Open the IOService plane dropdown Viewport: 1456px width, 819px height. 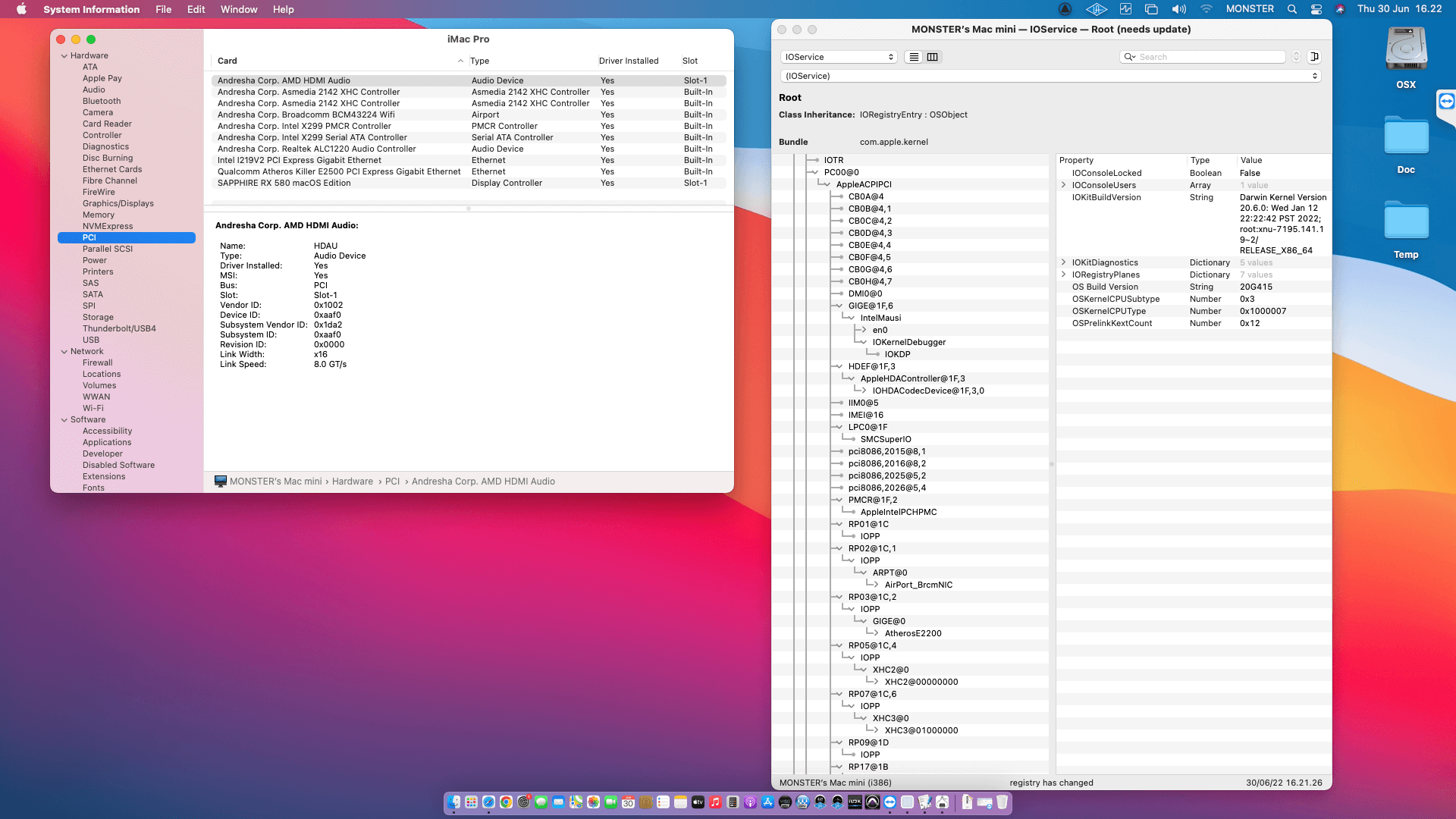[x=839, y=57]
